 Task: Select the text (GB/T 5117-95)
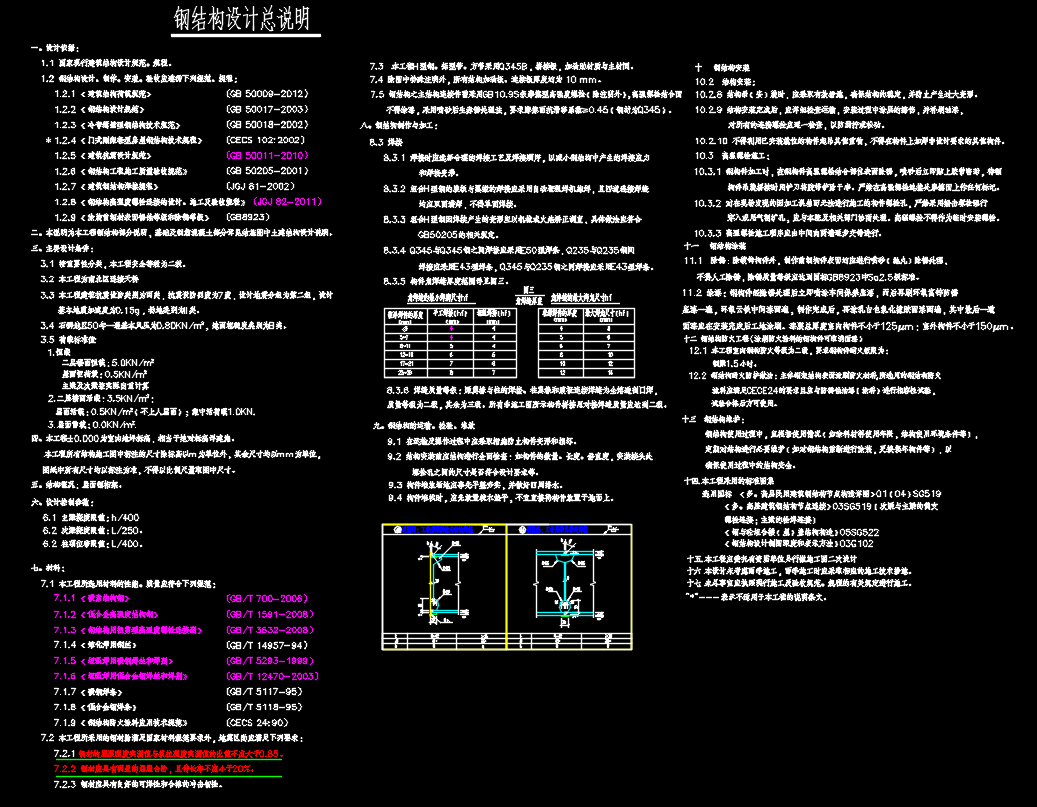[x=265, y=692]
